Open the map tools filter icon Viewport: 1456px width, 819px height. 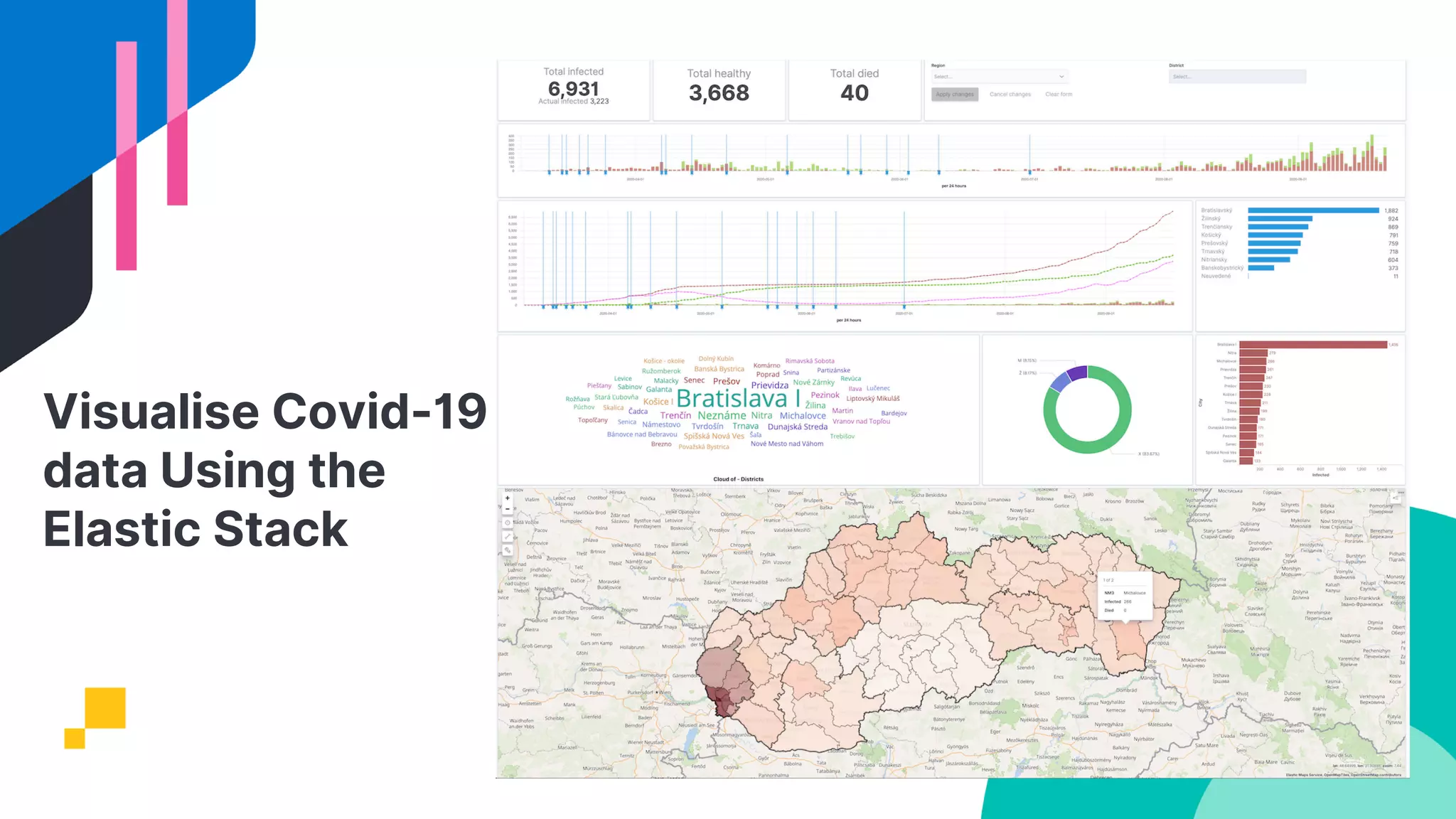pyautogui.click(x=508, y=550)
